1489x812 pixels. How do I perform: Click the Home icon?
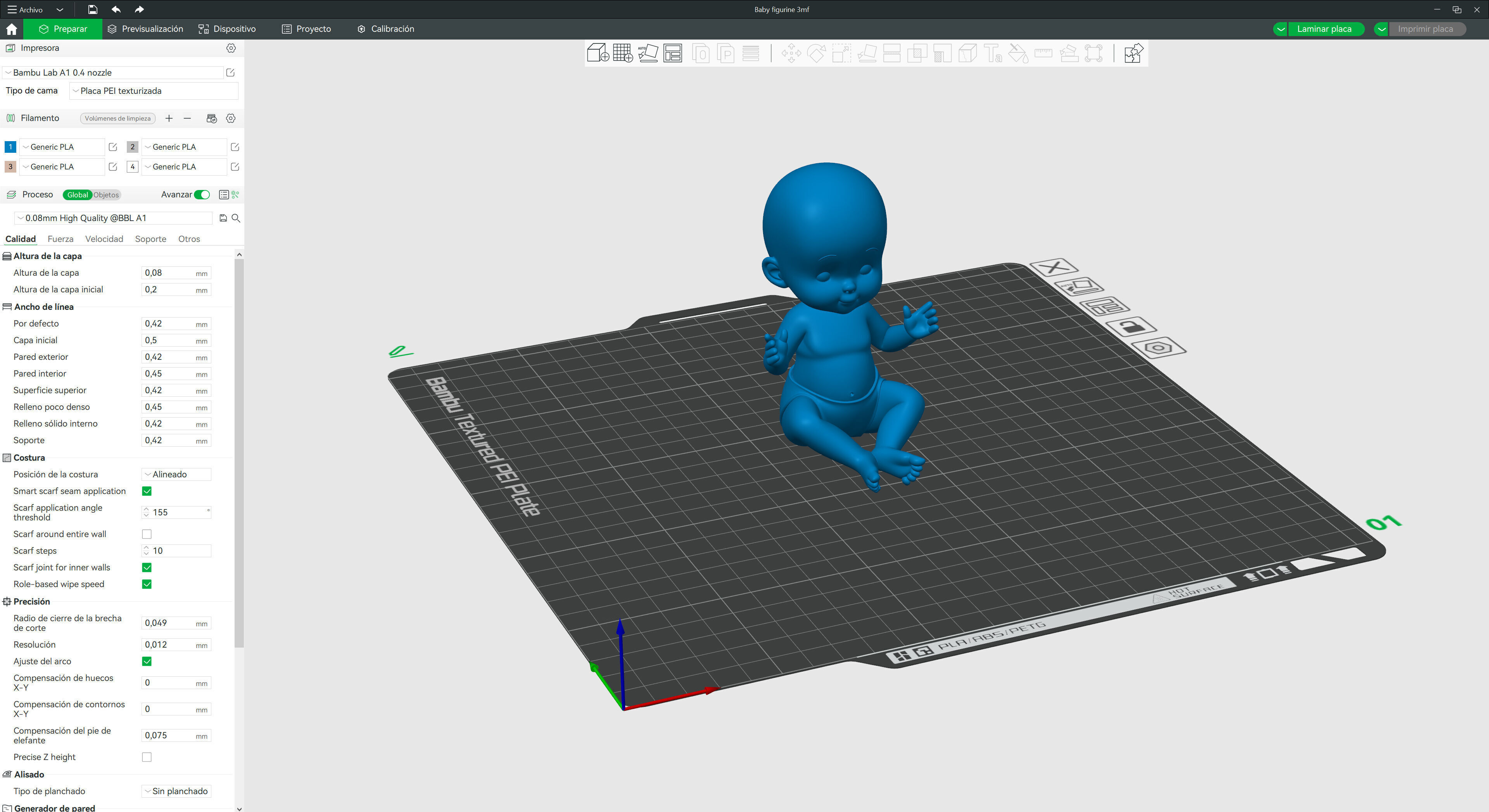pos(12,29)
